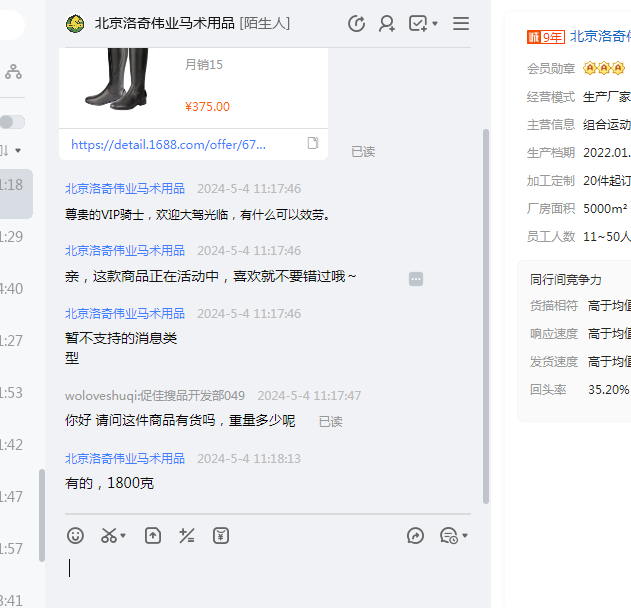
Task: Open the hamburger menu in chat header
Action: [x=461, y=23]
